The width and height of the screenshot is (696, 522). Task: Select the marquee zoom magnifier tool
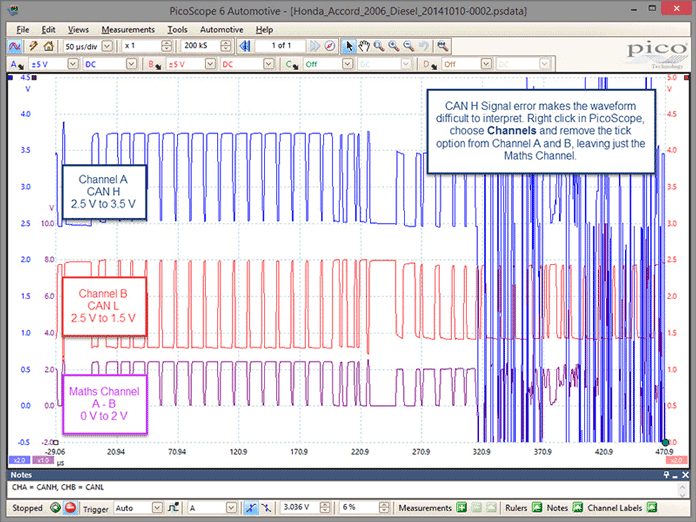click(x=379, y=46)
